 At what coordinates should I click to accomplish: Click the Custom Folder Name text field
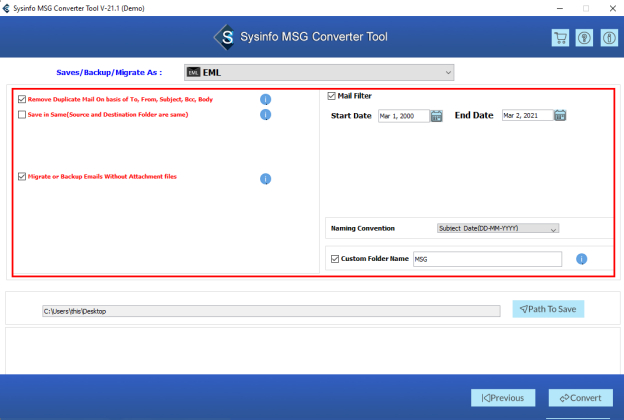487,259
